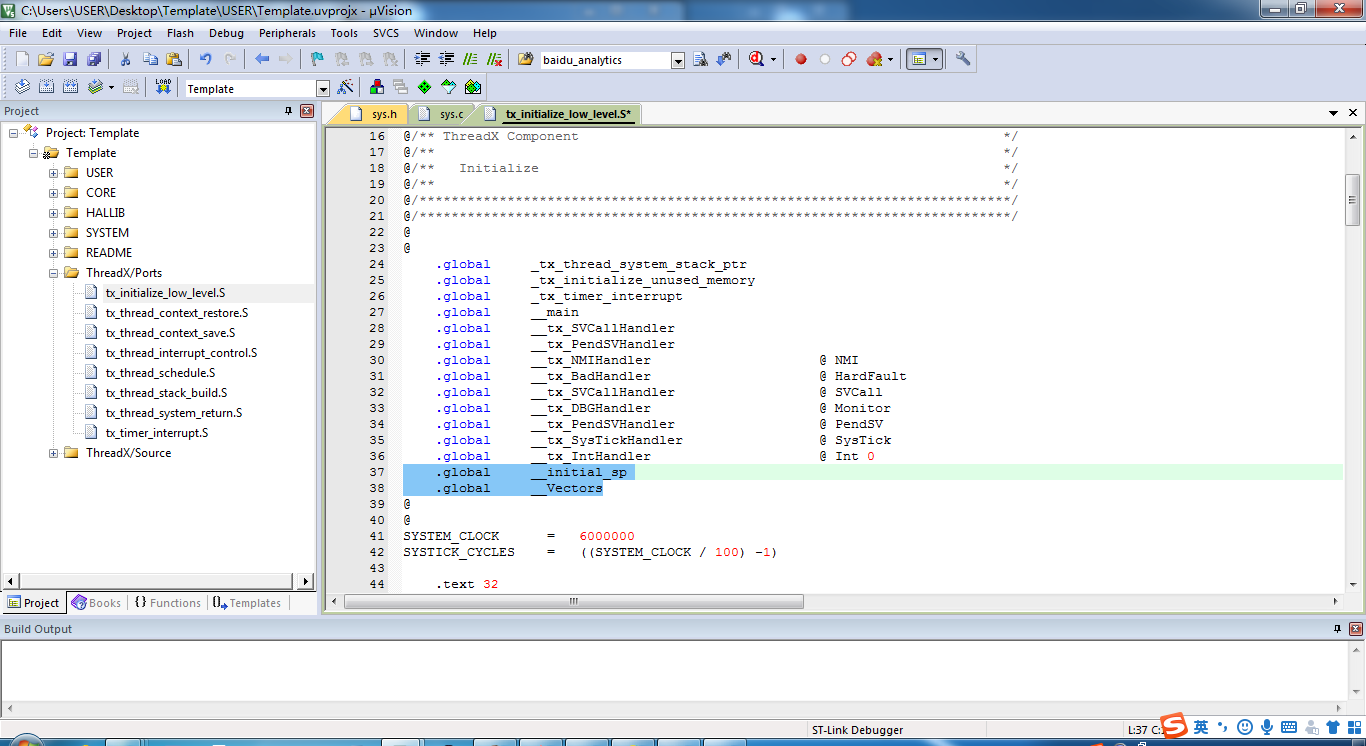Viewport: 1366px width, 746px height.
Task: Insert a bookmark on the current line
Action: [317, 60]
